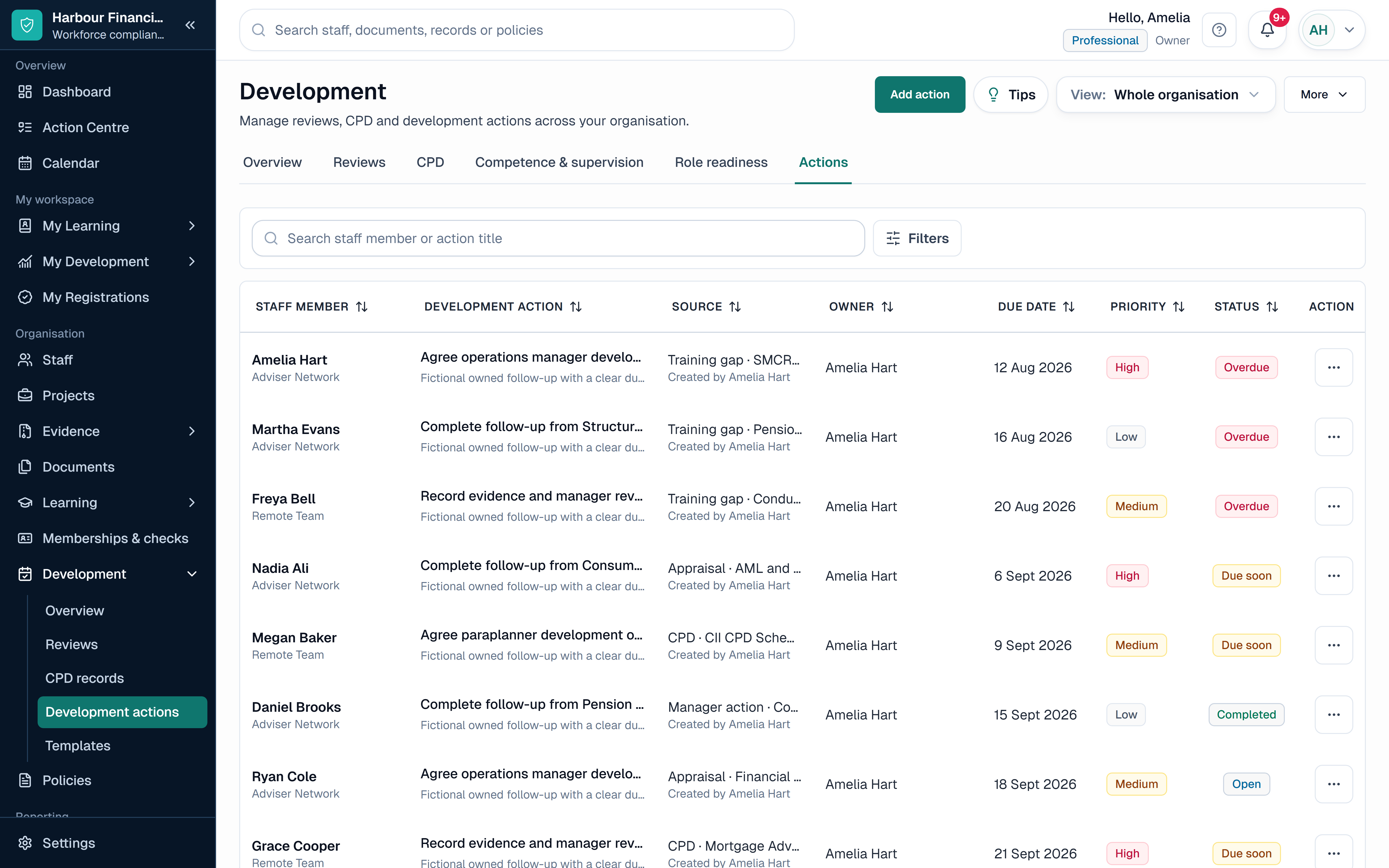Select the Actions tab
The width and height of the screenshot is (1389, 868).
point(823,163)
